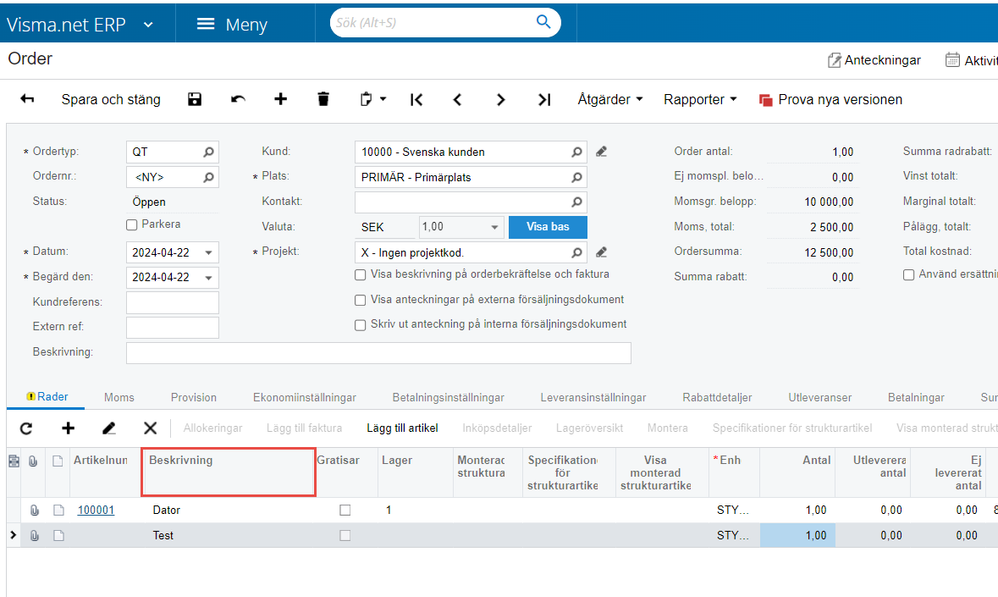The height and width of the screenshot is (597, 998).
Task: Go to first record icon
Action: coord(416,99)
